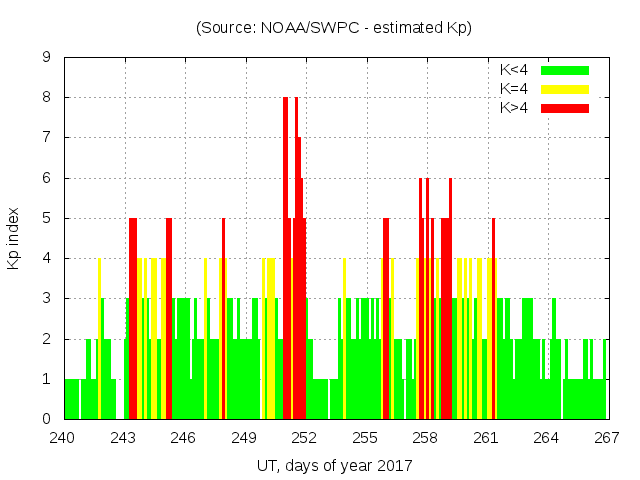
Task: Click the 'Kp index' y-axis label
Action: [x=14, y=238]
